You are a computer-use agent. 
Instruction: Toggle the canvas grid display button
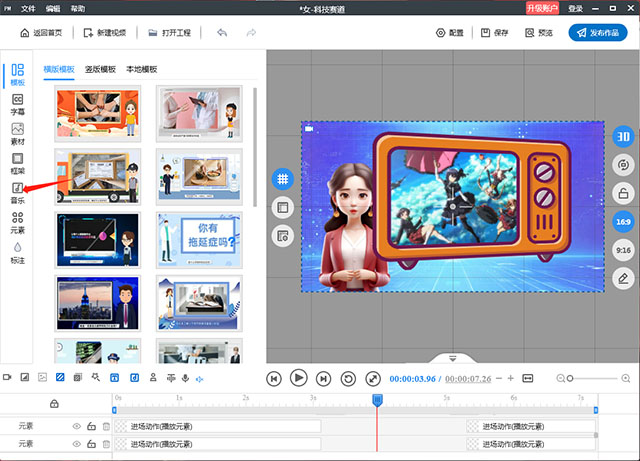click(x=283, y=178)
